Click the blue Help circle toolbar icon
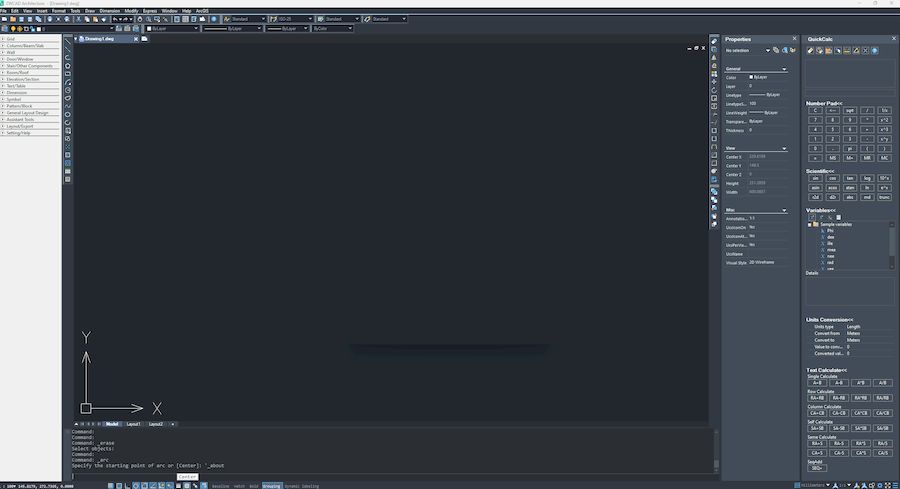 214,19
